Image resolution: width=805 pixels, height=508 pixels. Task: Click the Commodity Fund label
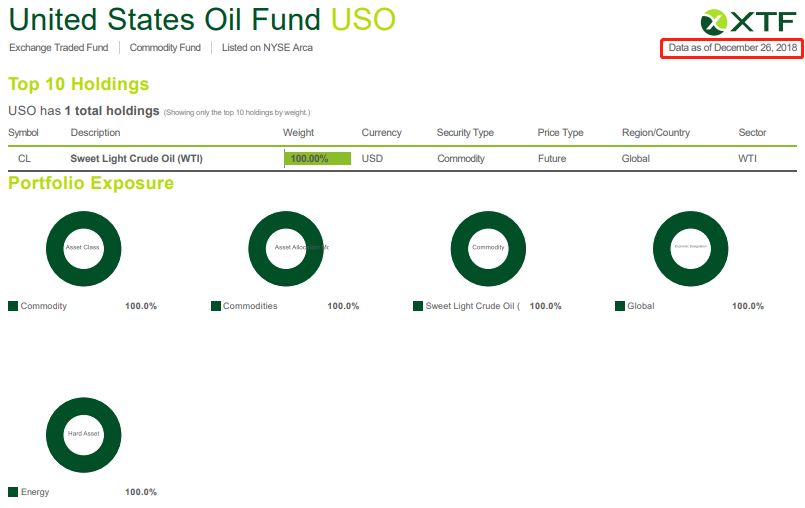click(x=165, y=48)
